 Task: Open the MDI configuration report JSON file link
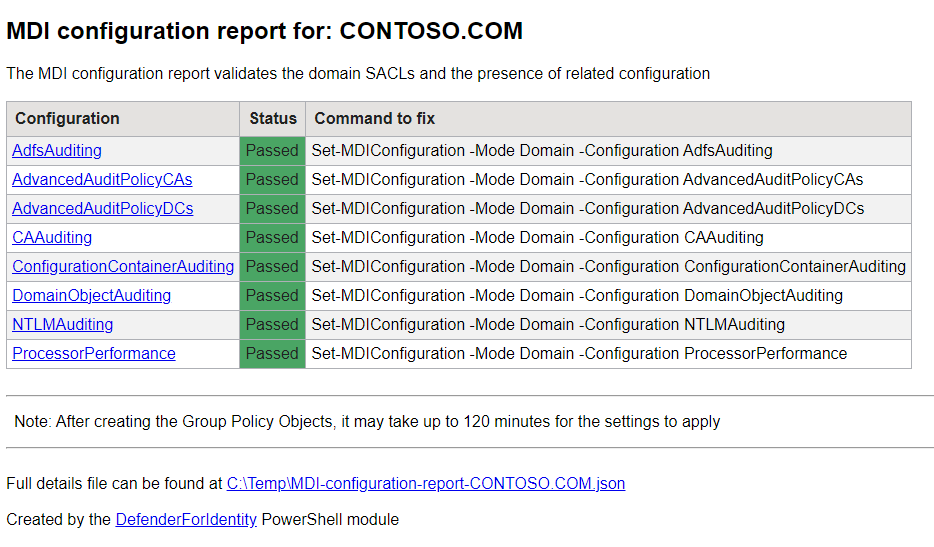(426, 484)
